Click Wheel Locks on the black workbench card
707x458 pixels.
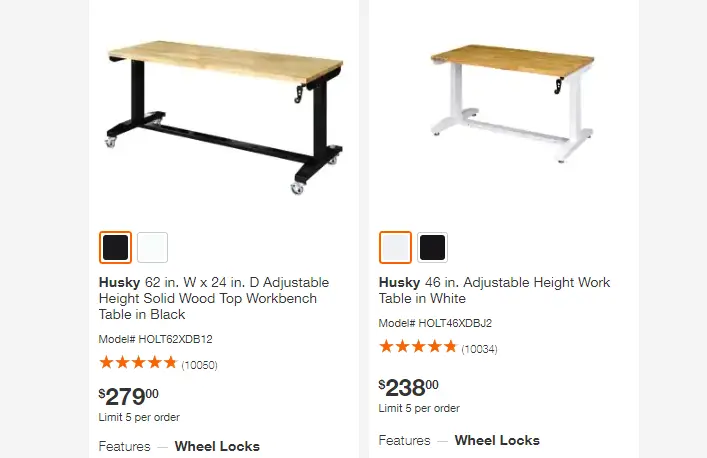[217, 446]
